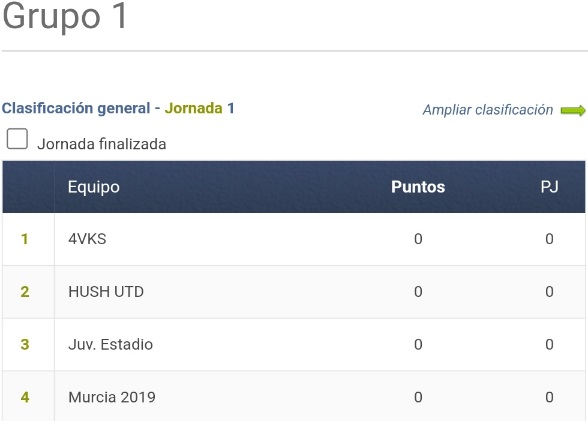The image size is (588, 421).
Task: Sort table by PJ column header
Action: point(549,186)
